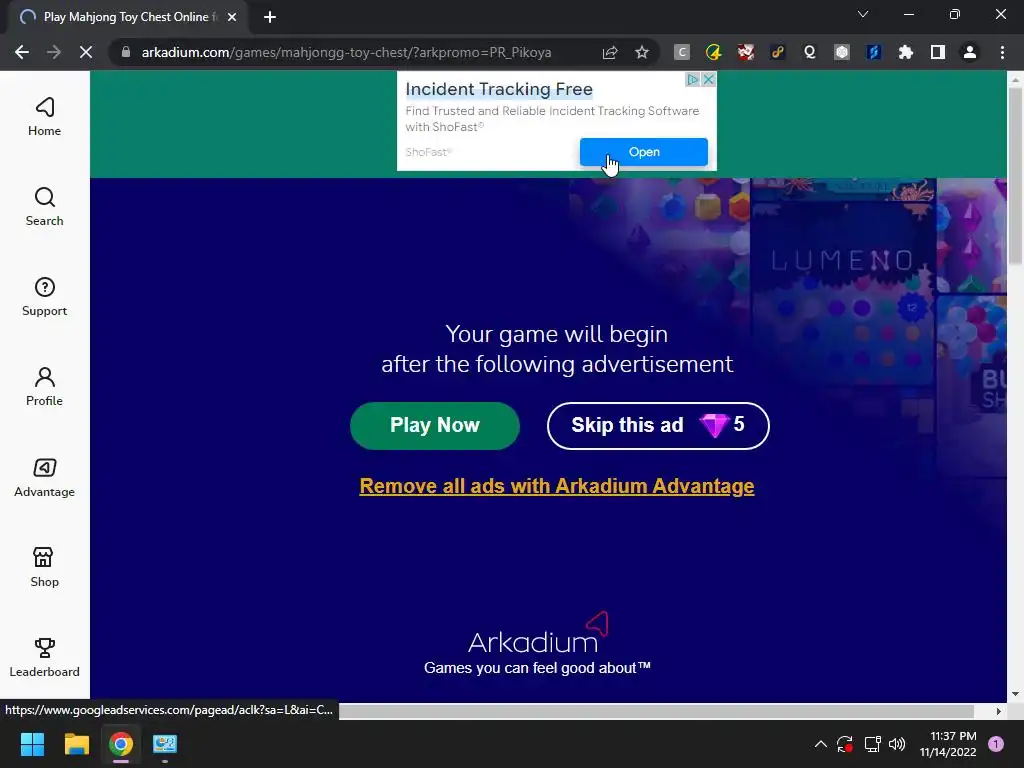Open File Explorer from taskbar

76,744
